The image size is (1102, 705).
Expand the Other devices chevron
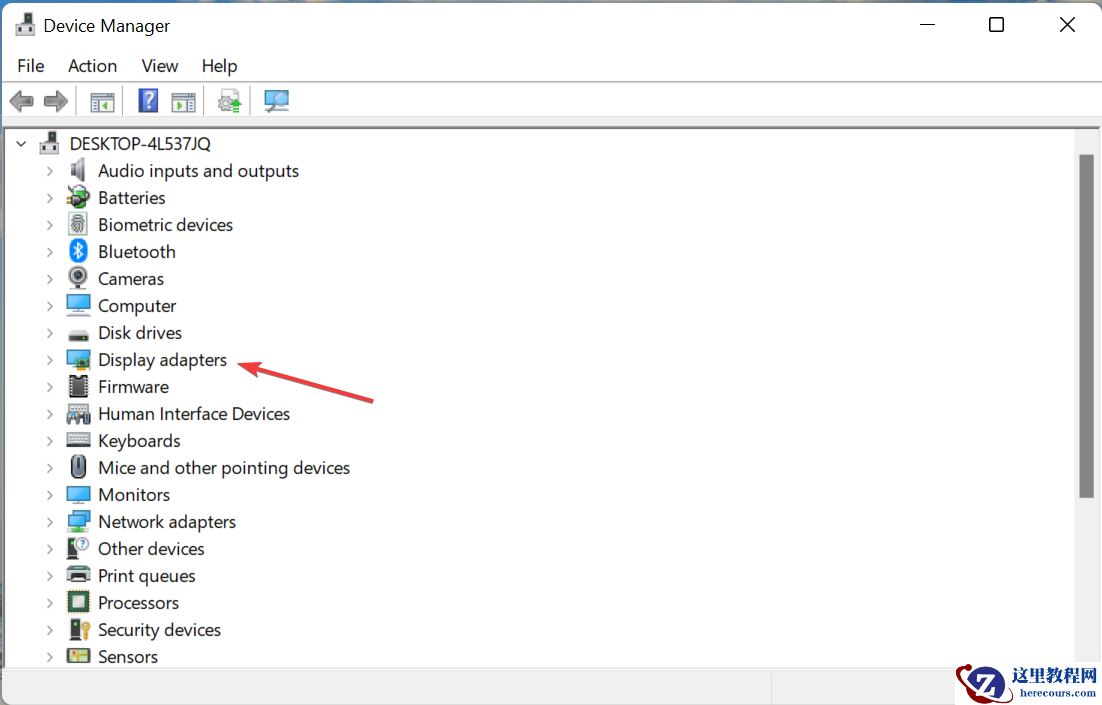click(x=49, y=548)
